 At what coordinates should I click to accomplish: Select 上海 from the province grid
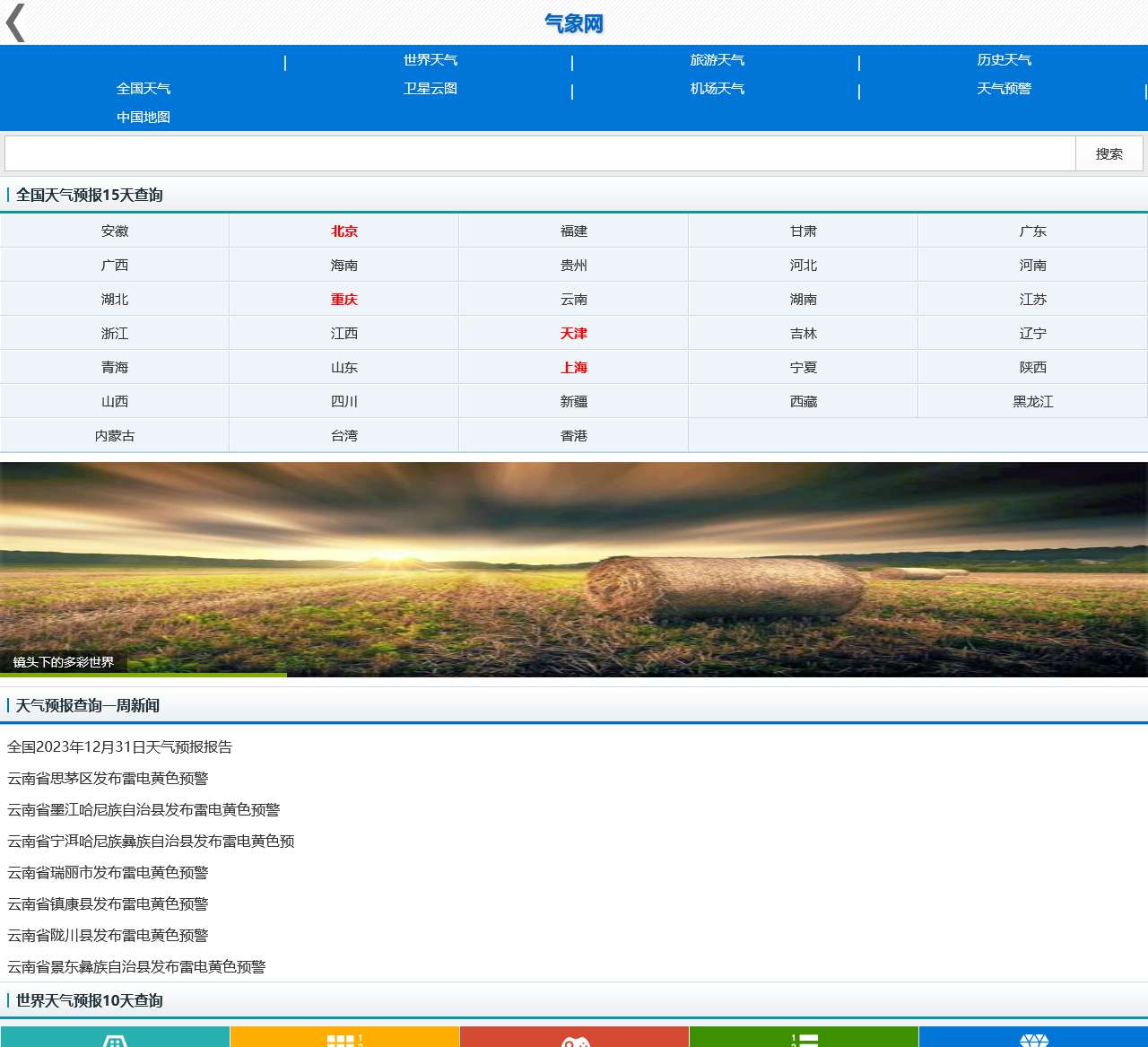click(x=574, y=368)
